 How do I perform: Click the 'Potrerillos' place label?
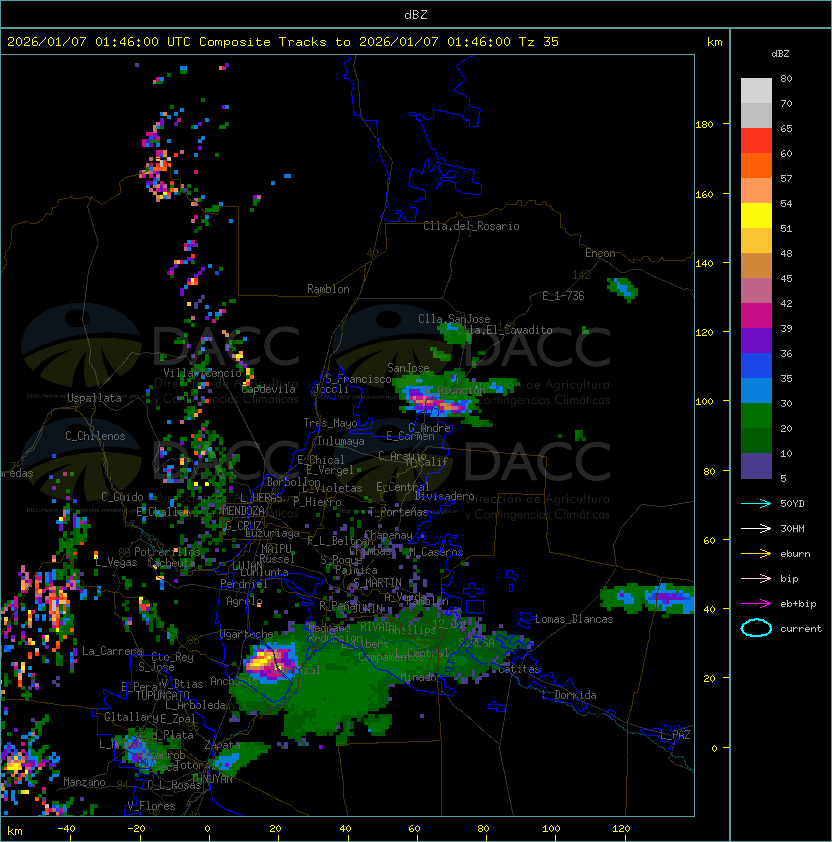pos(167,552)
